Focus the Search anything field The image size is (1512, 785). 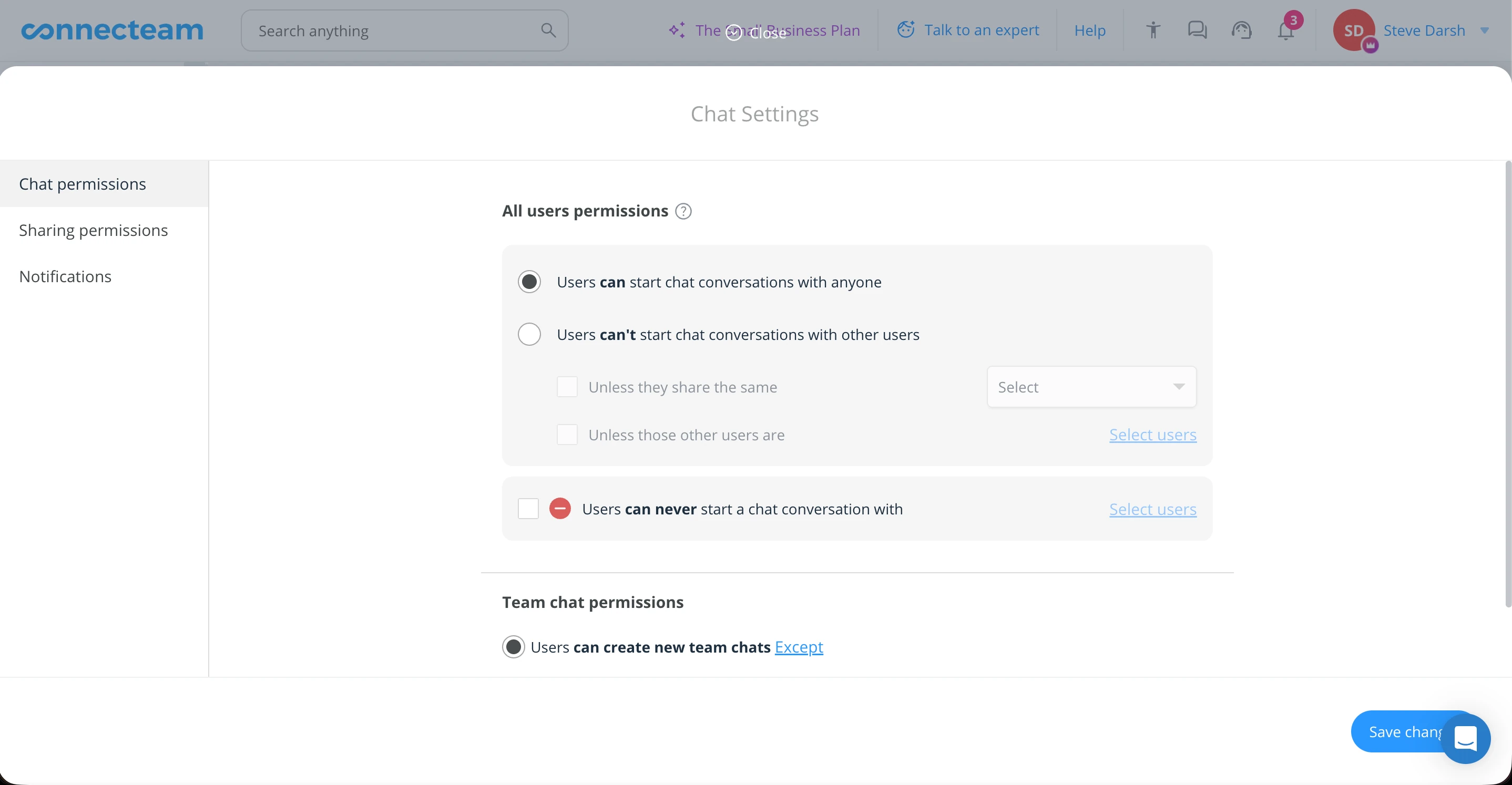pos(404,30)
